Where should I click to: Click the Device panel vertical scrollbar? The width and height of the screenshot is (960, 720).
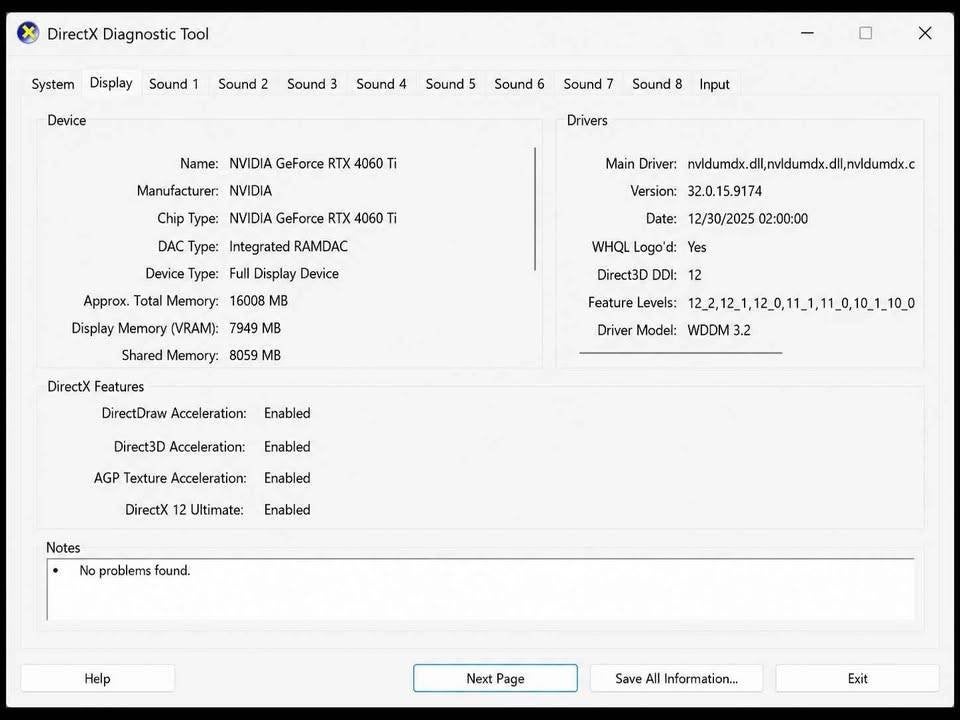click(535, 209)
